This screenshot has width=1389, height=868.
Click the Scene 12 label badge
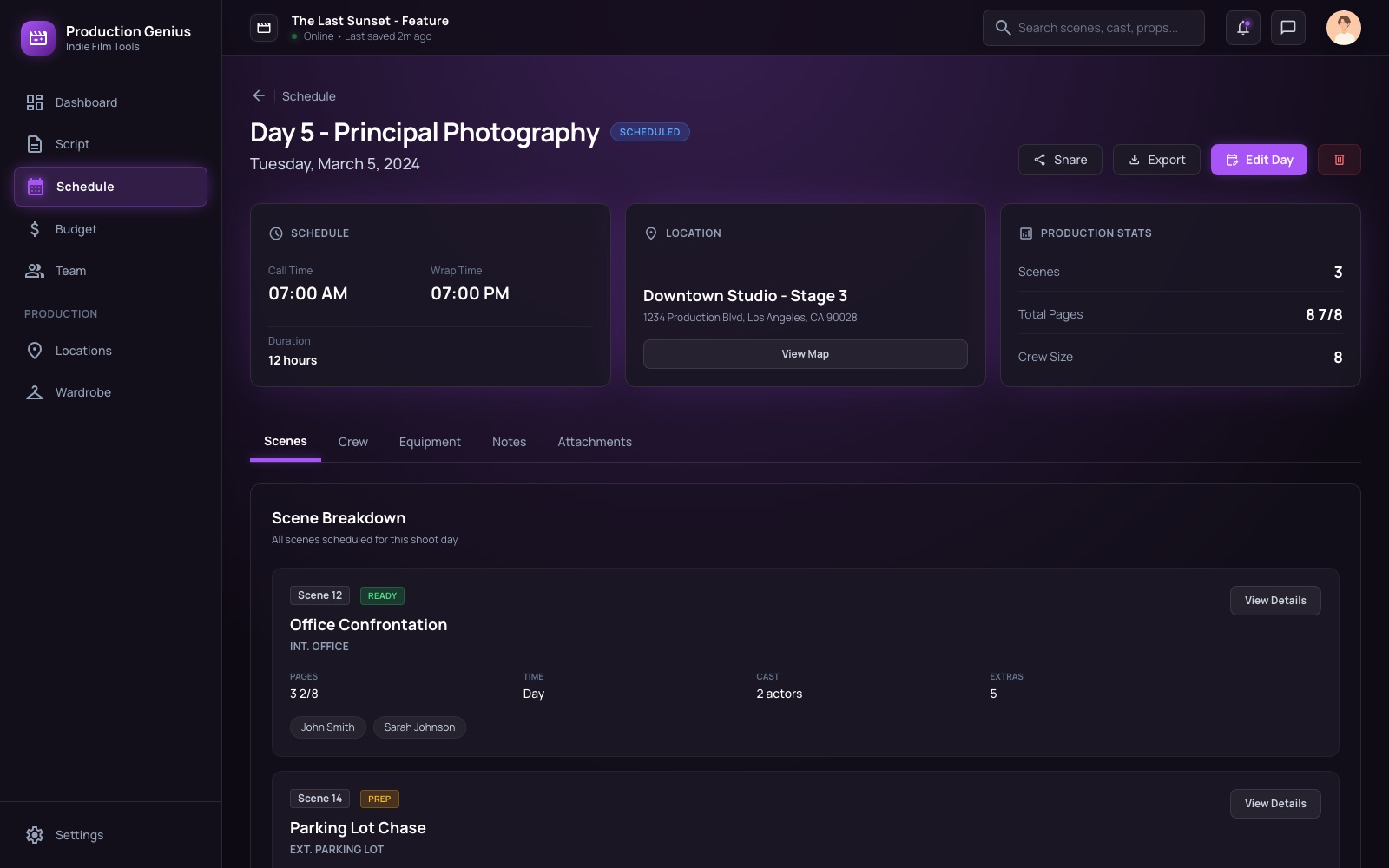click(x=319, y=595)
